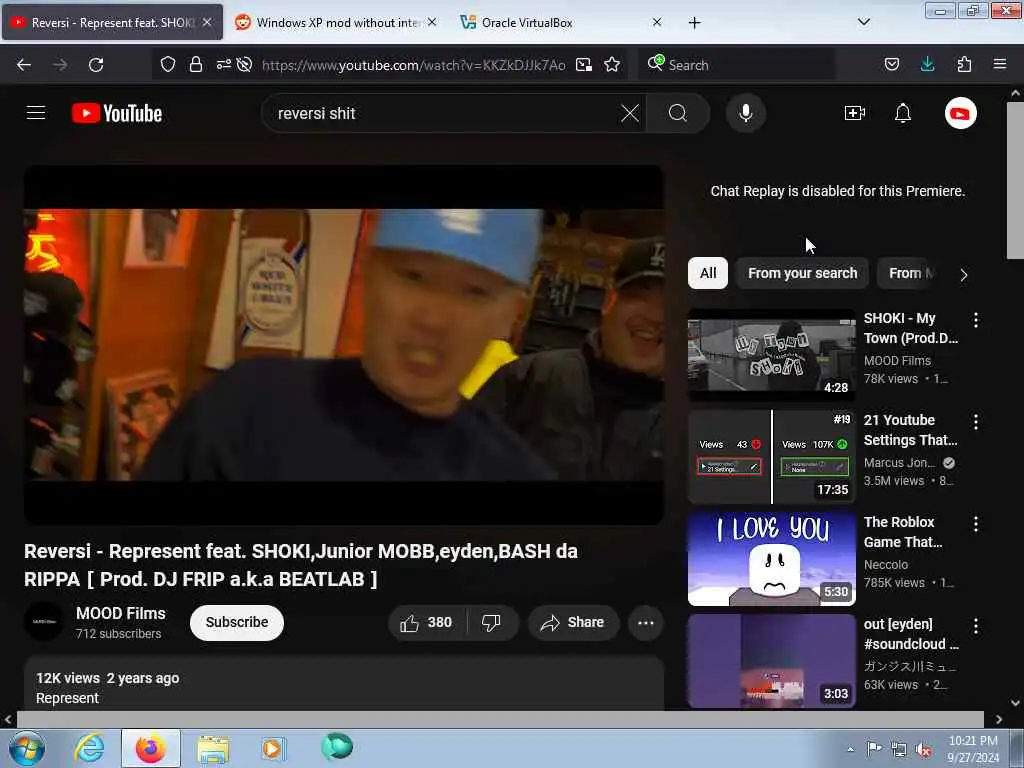The image size is (1024, 768).
Task: Open Windows Explorer folder from taskbar
Action: point(213,748)
